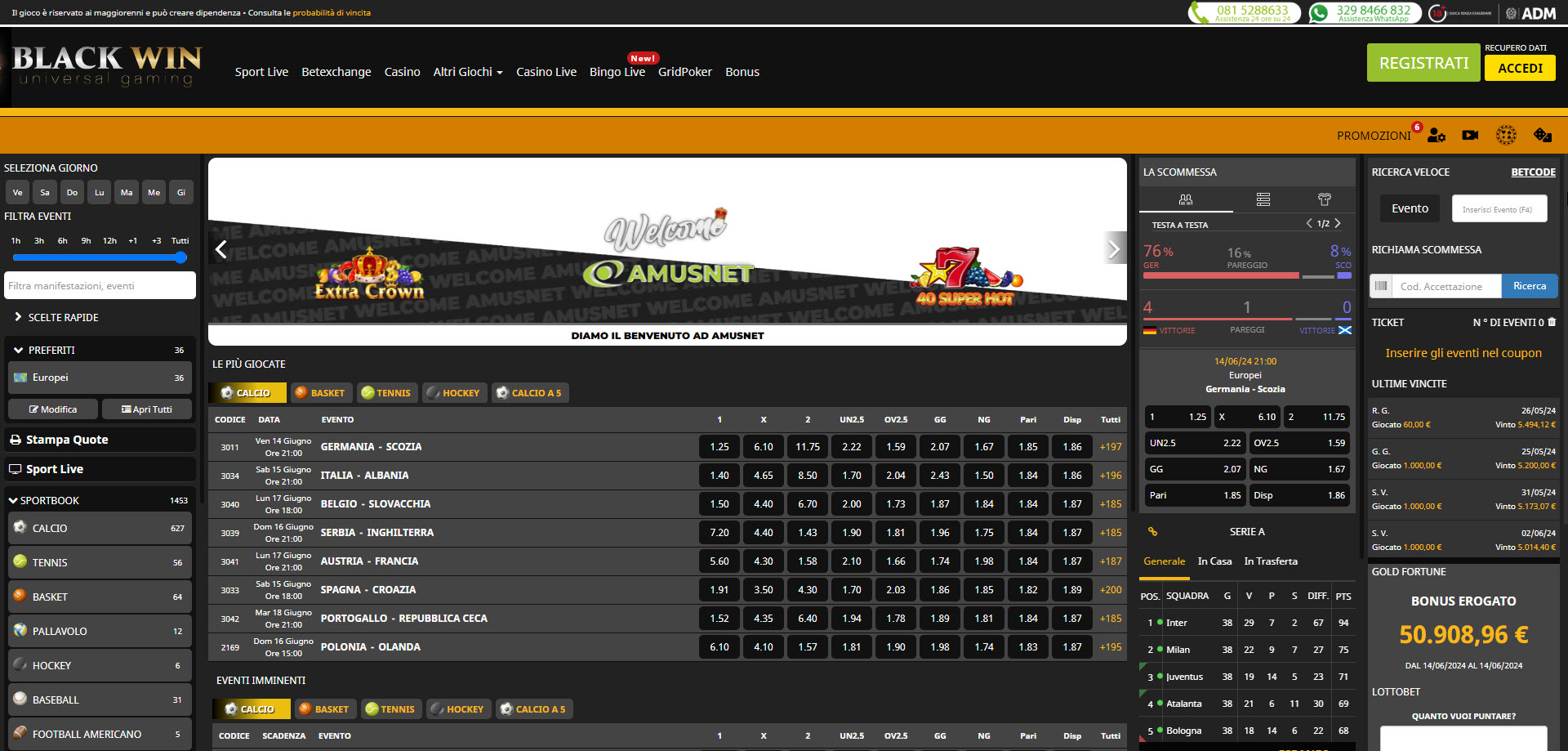Select Calcio tab under Le Più Giocate

[248, 393]
